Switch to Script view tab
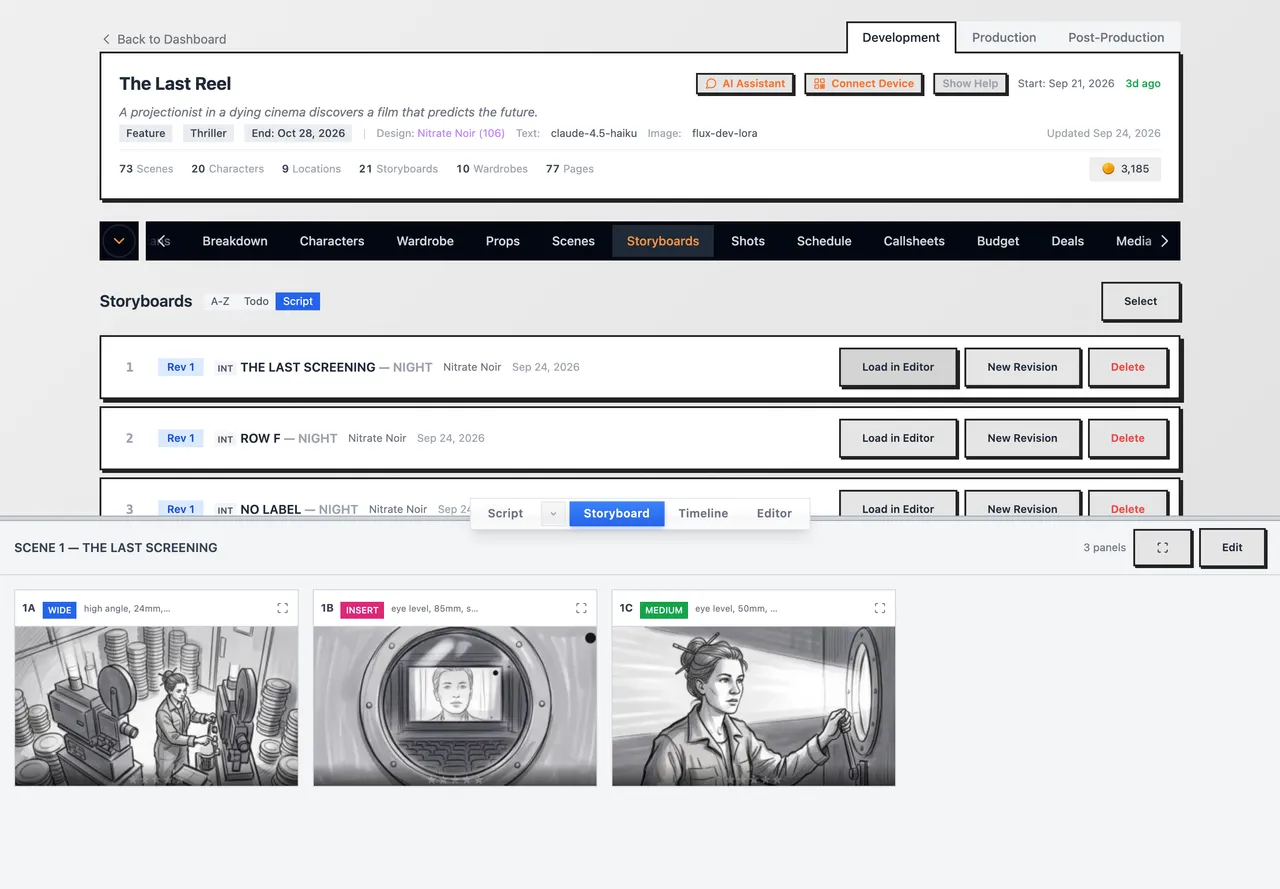This screenshot has width=1280, height=889. [505, 513]
